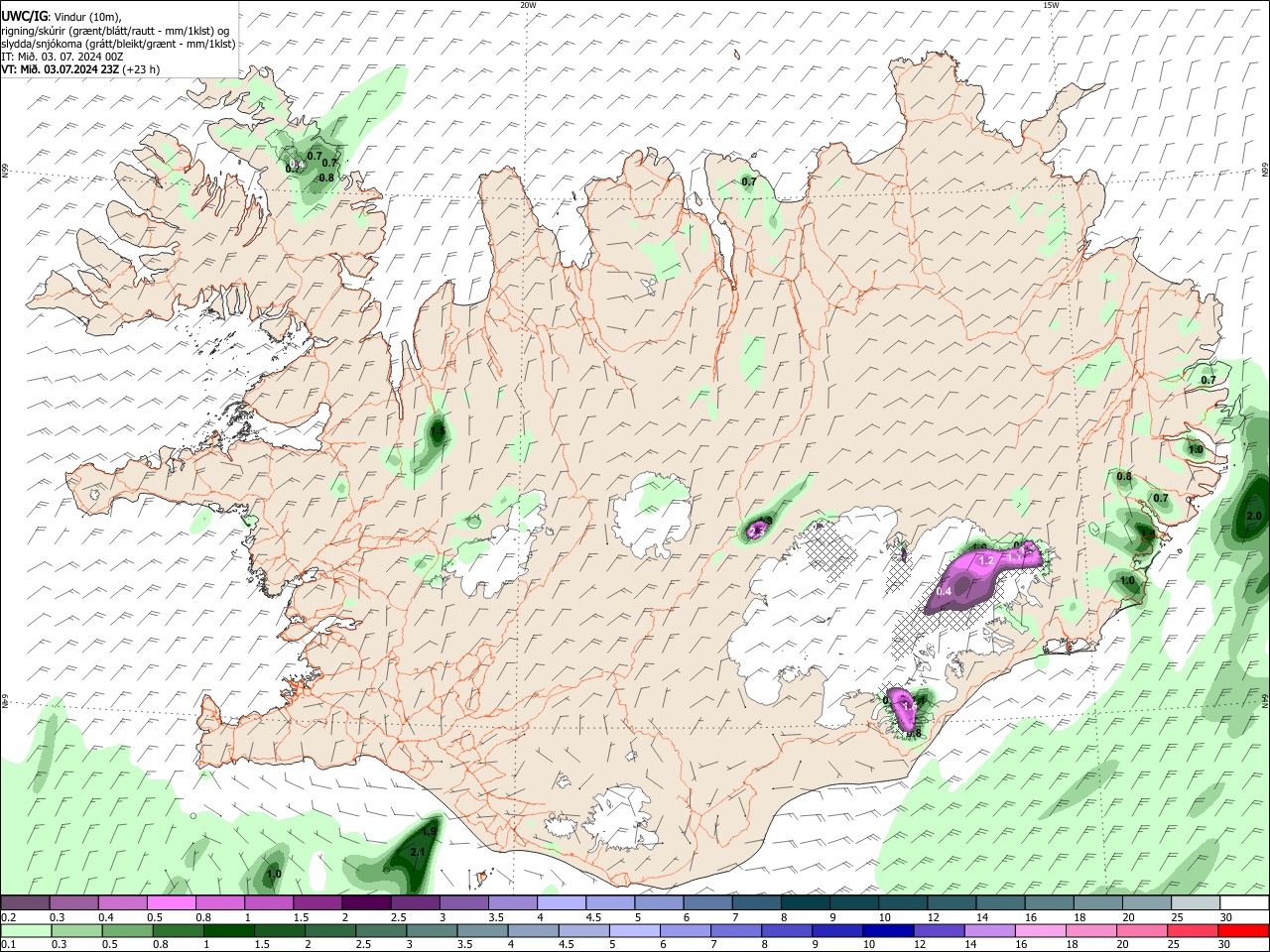Select the darkest green swatch labeled 1 in lower legend
The height and width of the screenshot is (952, 1270).
[227, 930]
